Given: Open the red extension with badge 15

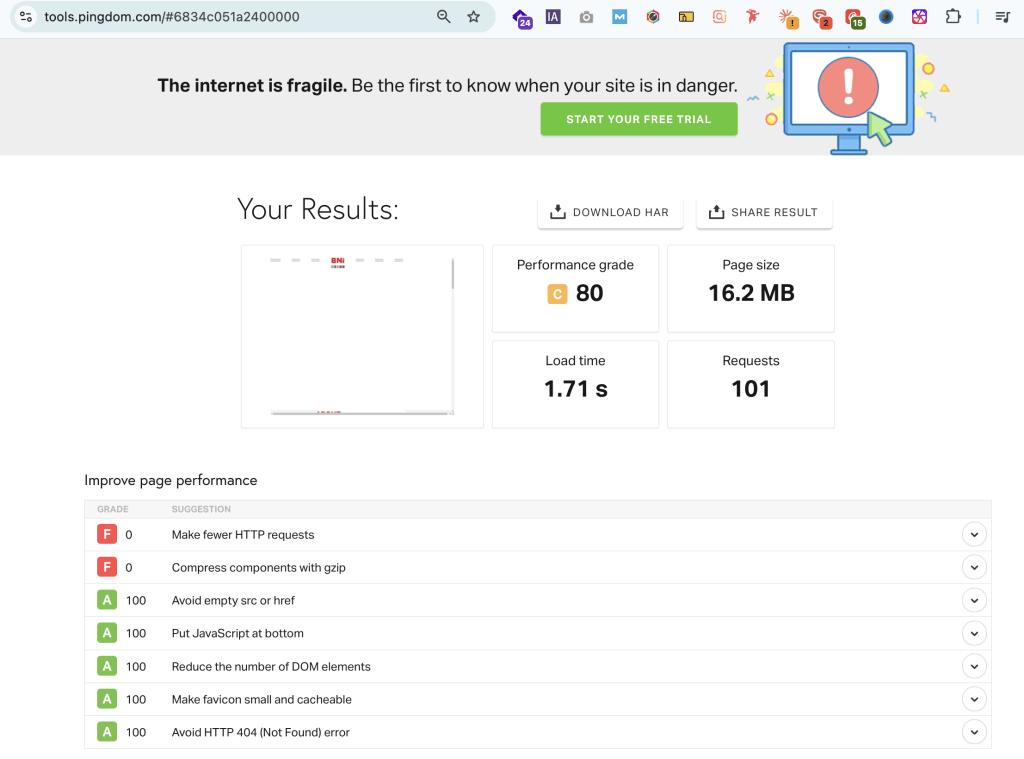Looking at the screenshot, I should 854,18.
